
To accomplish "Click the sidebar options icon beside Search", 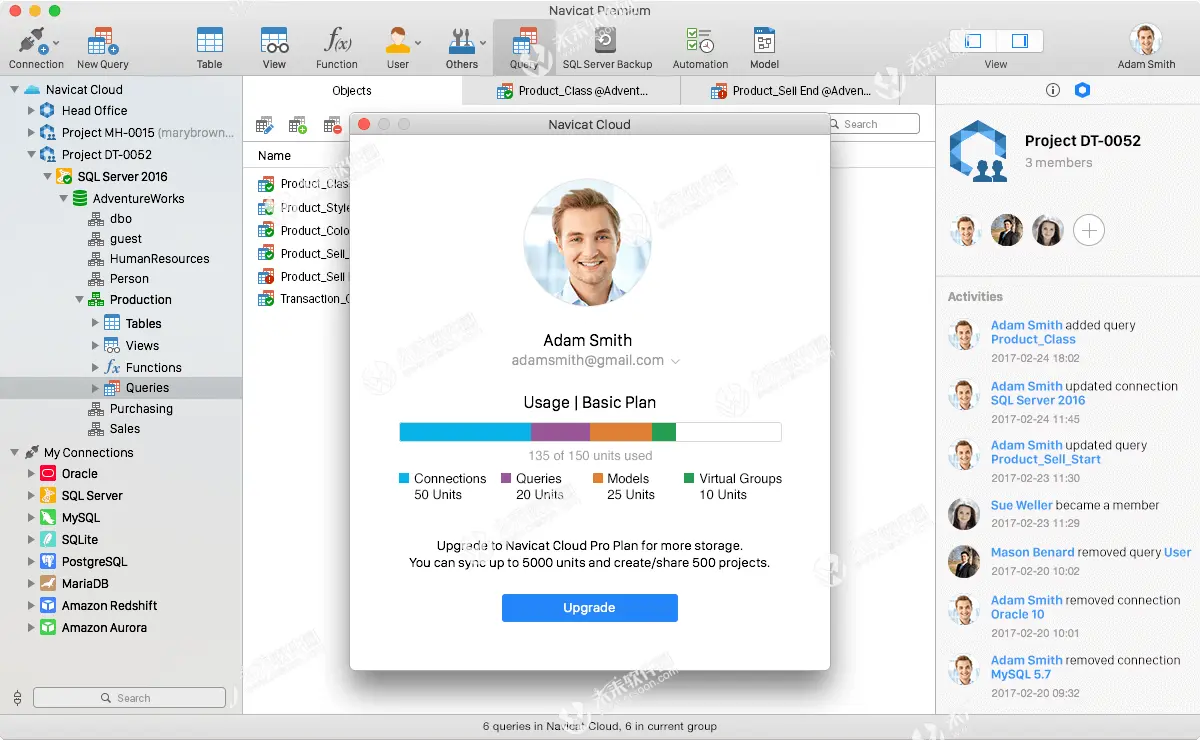I will coord(17,698).
